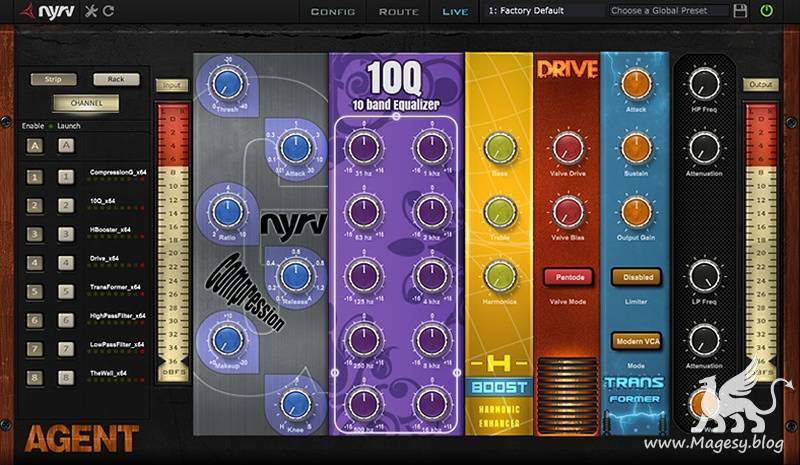The height and width of the screenshot is (465, 800).
Task: Toggle Enable slot 2 for 10Q_x64
Action: pyautogui.click(x=35, y=206)
